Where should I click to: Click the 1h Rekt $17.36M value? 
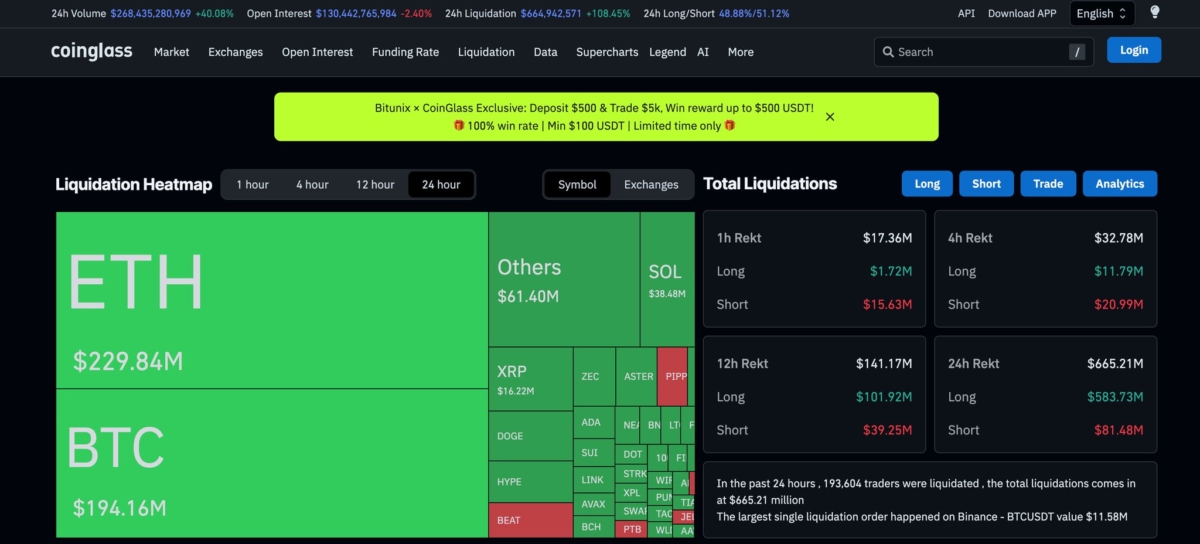coord(887,238)
